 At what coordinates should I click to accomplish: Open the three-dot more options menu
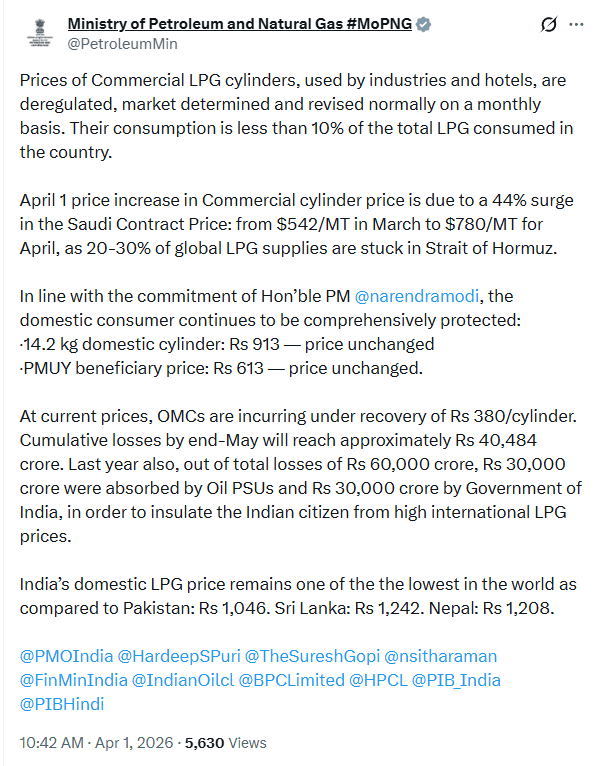click(577, 25)
